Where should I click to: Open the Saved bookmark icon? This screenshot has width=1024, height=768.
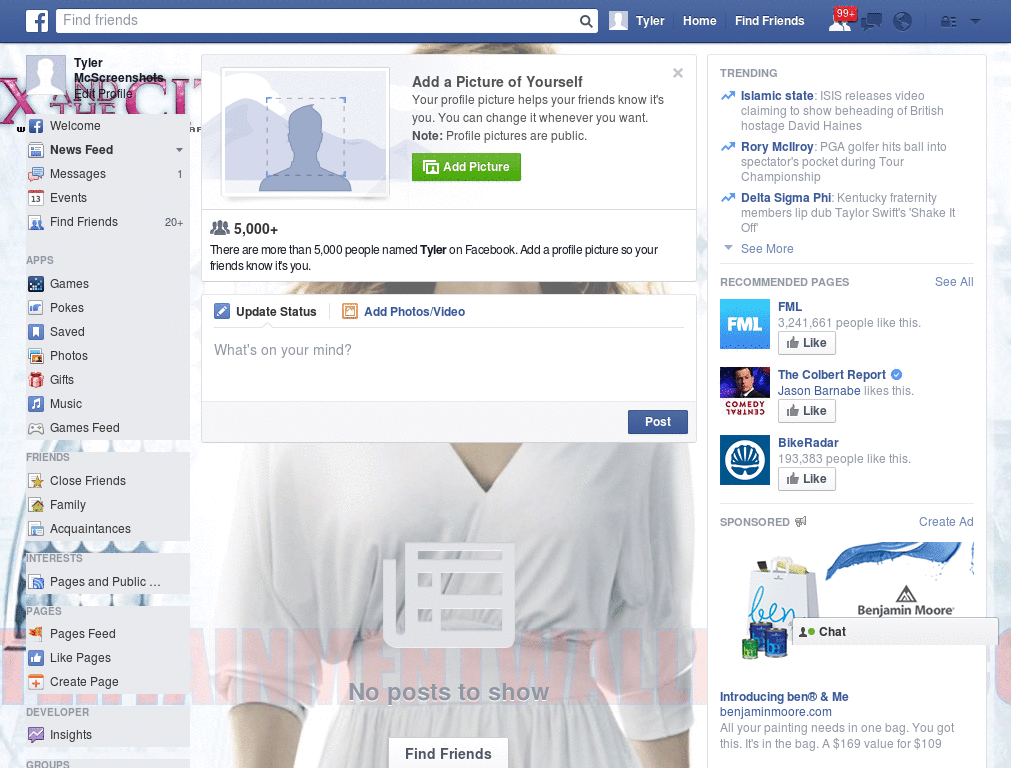pyautogui.click(x=36, y=332)
